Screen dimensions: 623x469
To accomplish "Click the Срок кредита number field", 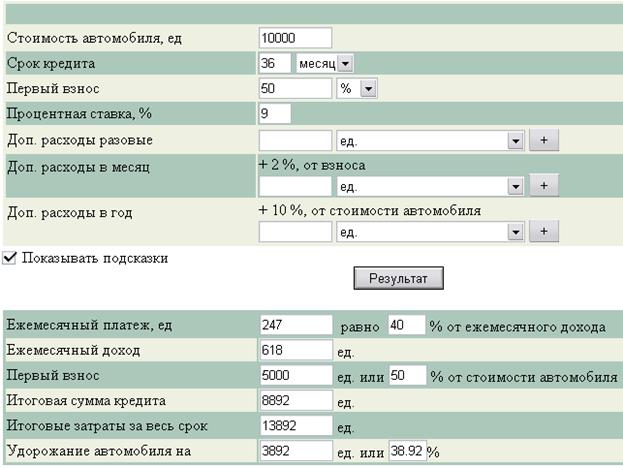I will [275, 63].
